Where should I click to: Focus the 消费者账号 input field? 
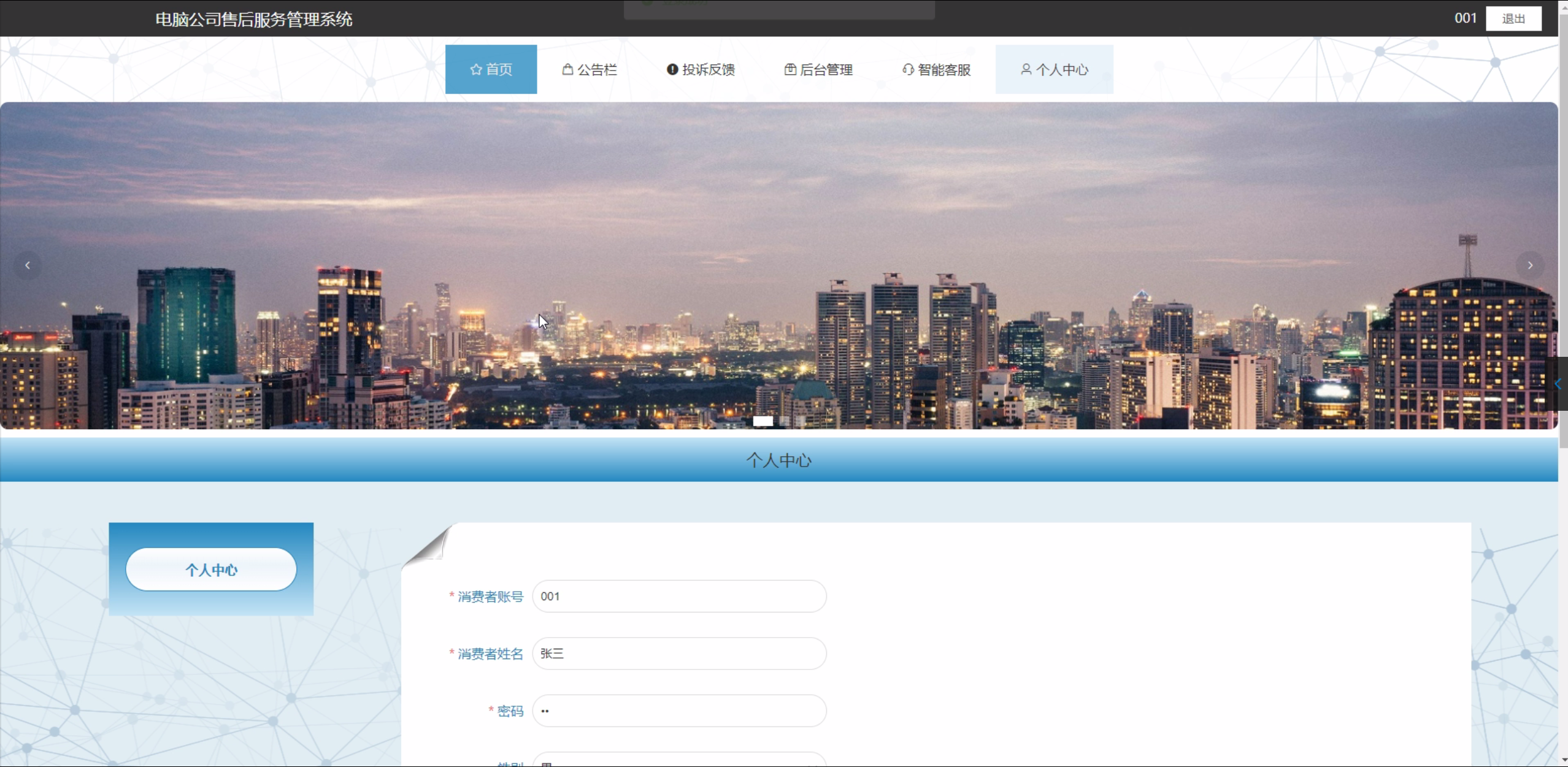678,596
